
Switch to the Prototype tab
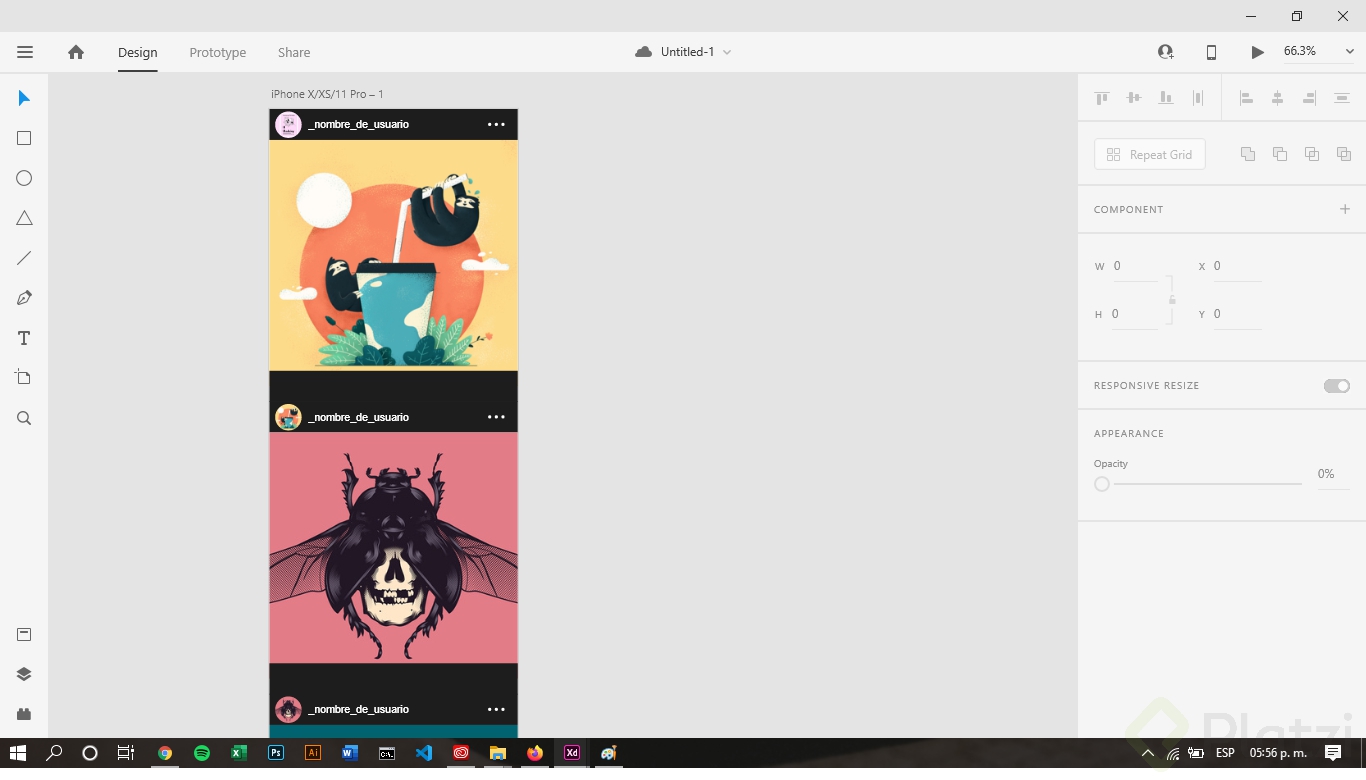coord(216,52)
